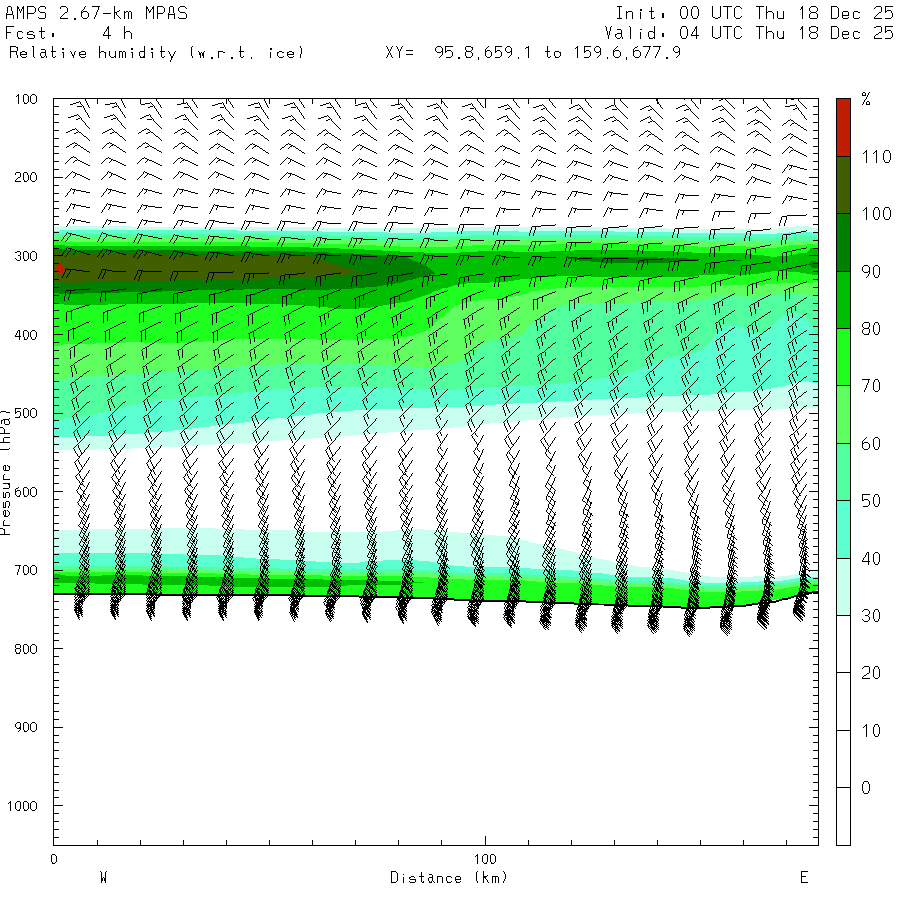
Task: Click the 'Distance (km)' axis label
Action: [449, 878]
